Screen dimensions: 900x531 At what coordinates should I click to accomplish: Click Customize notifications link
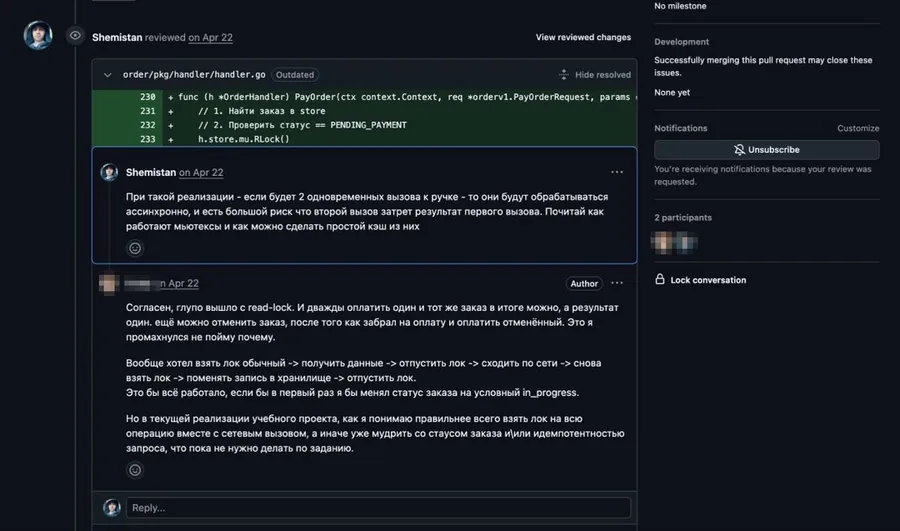tap(858, 128)
